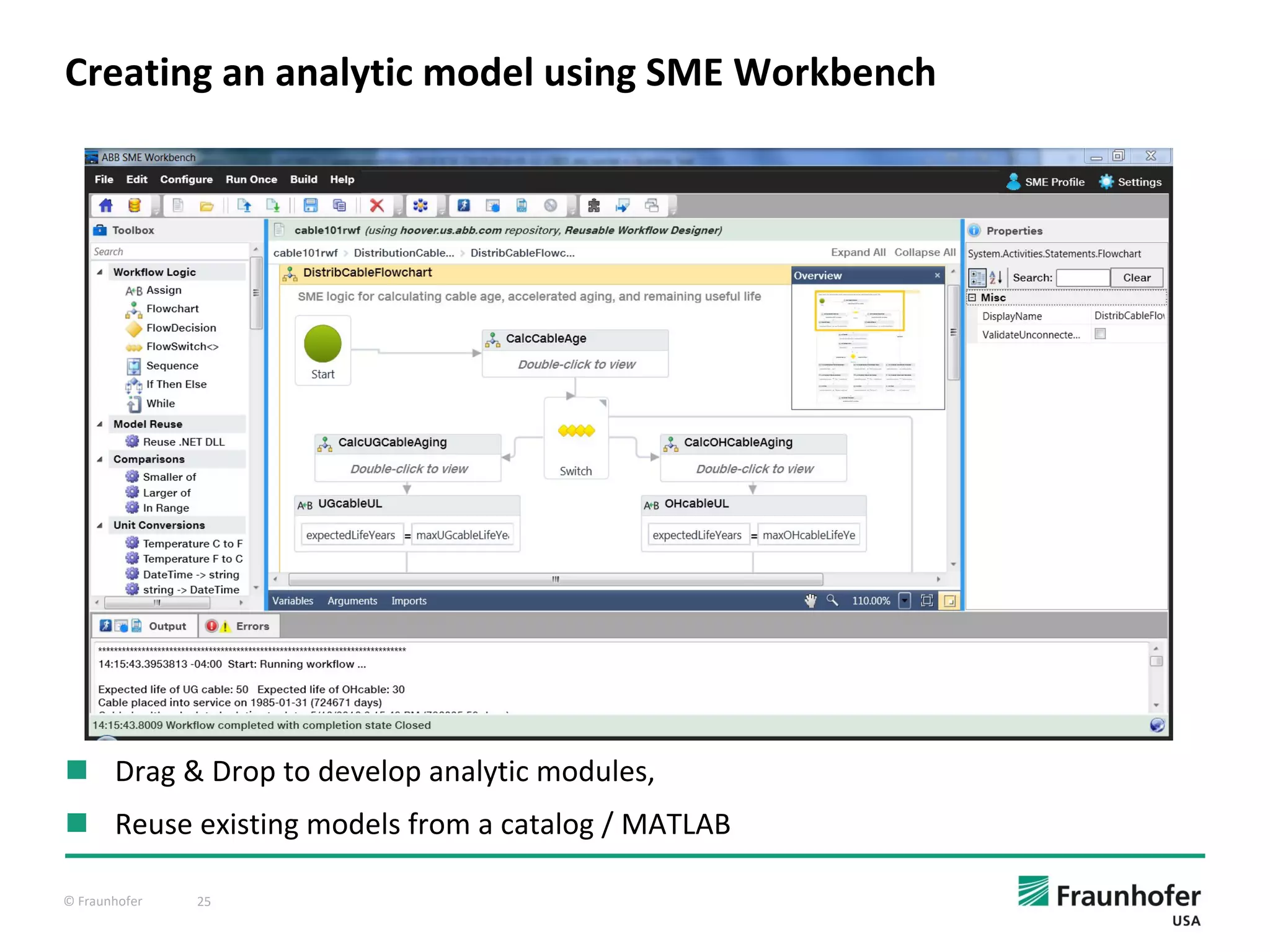Toggle the ValidateUnconnected checkbox
The width and height of the screenshot is (1270, 952).
pyautogui.click(x=1101, y=334)
